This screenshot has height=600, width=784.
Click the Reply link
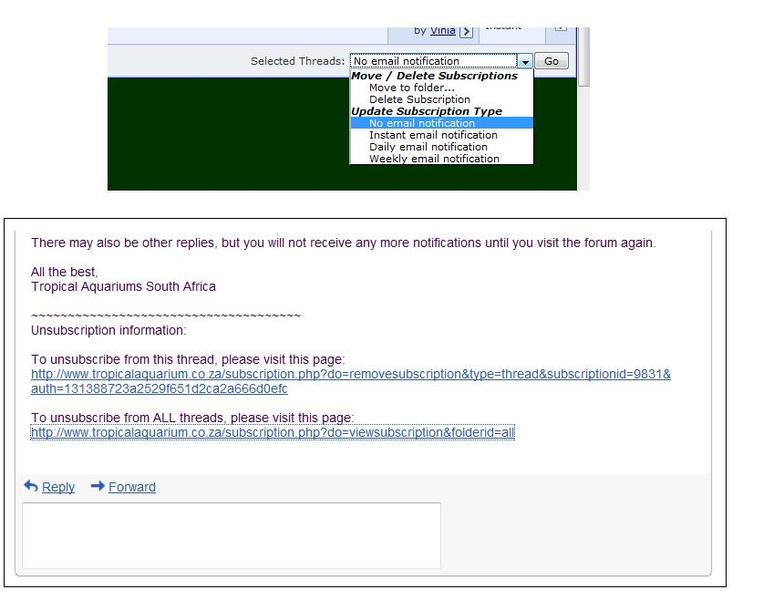tap(58, 487)
